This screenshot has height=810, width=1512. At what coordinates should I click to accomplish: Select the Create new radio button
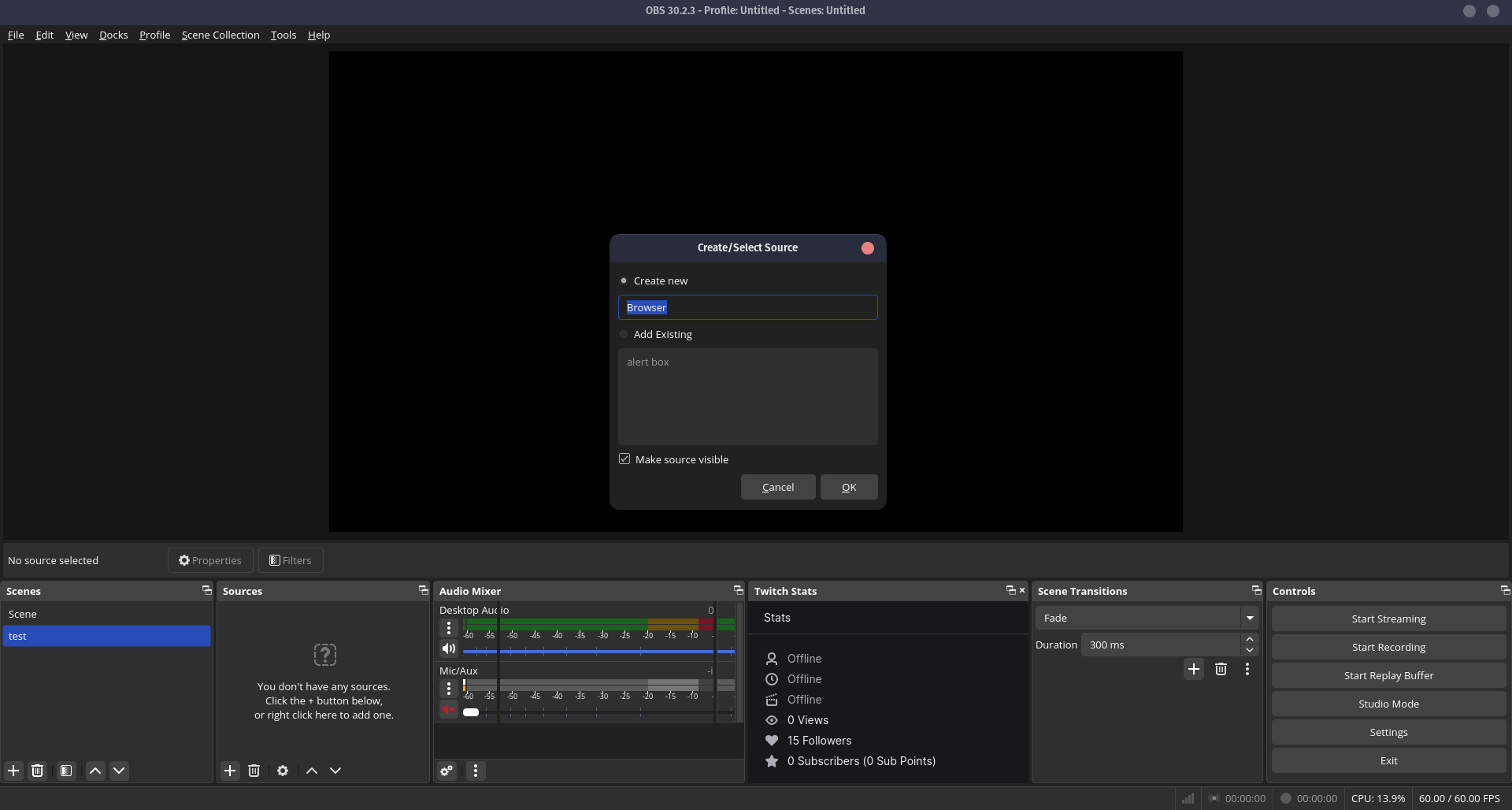624,281
